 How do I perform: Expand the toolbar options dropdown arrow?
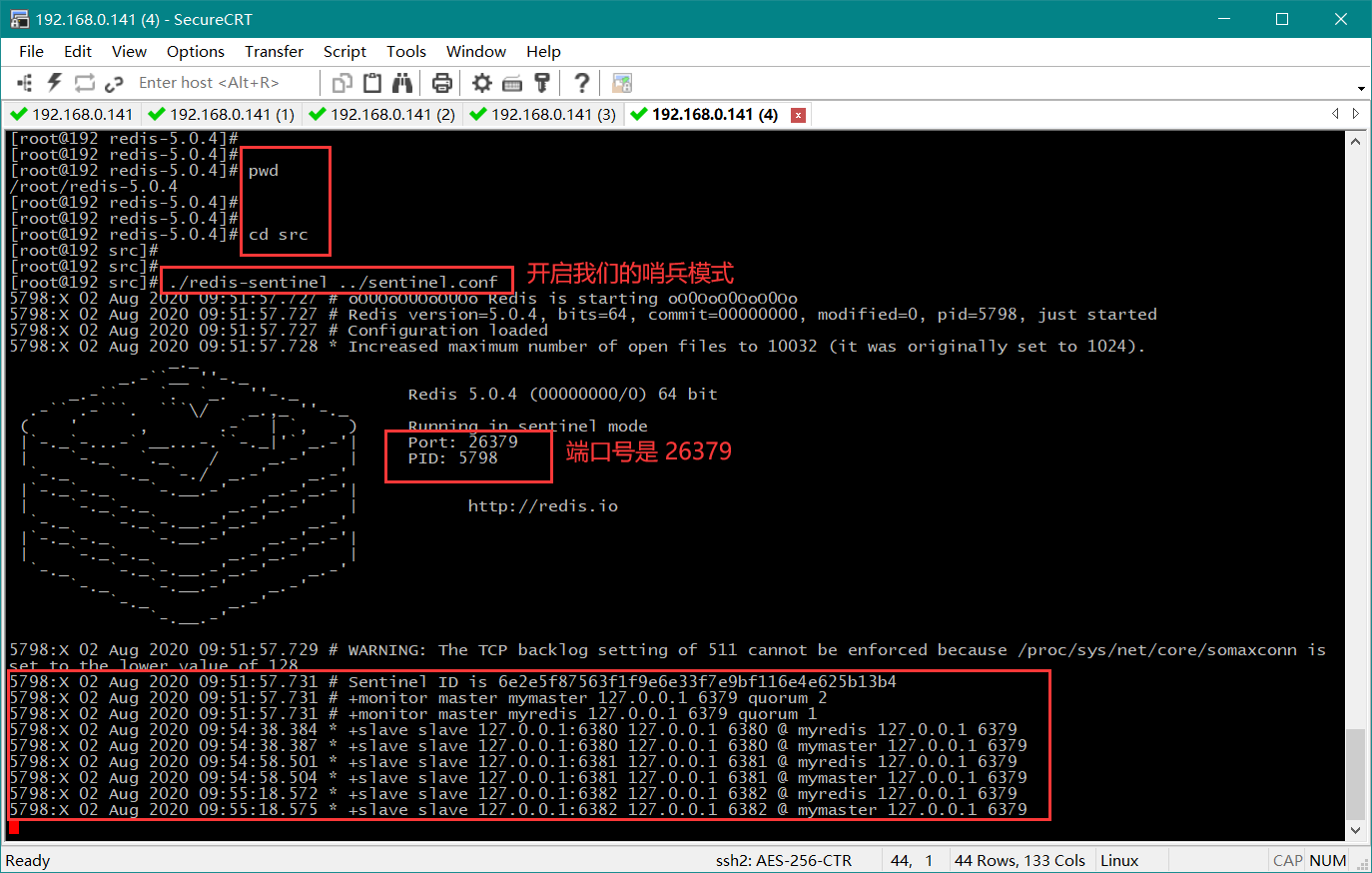pos(1361,88)
